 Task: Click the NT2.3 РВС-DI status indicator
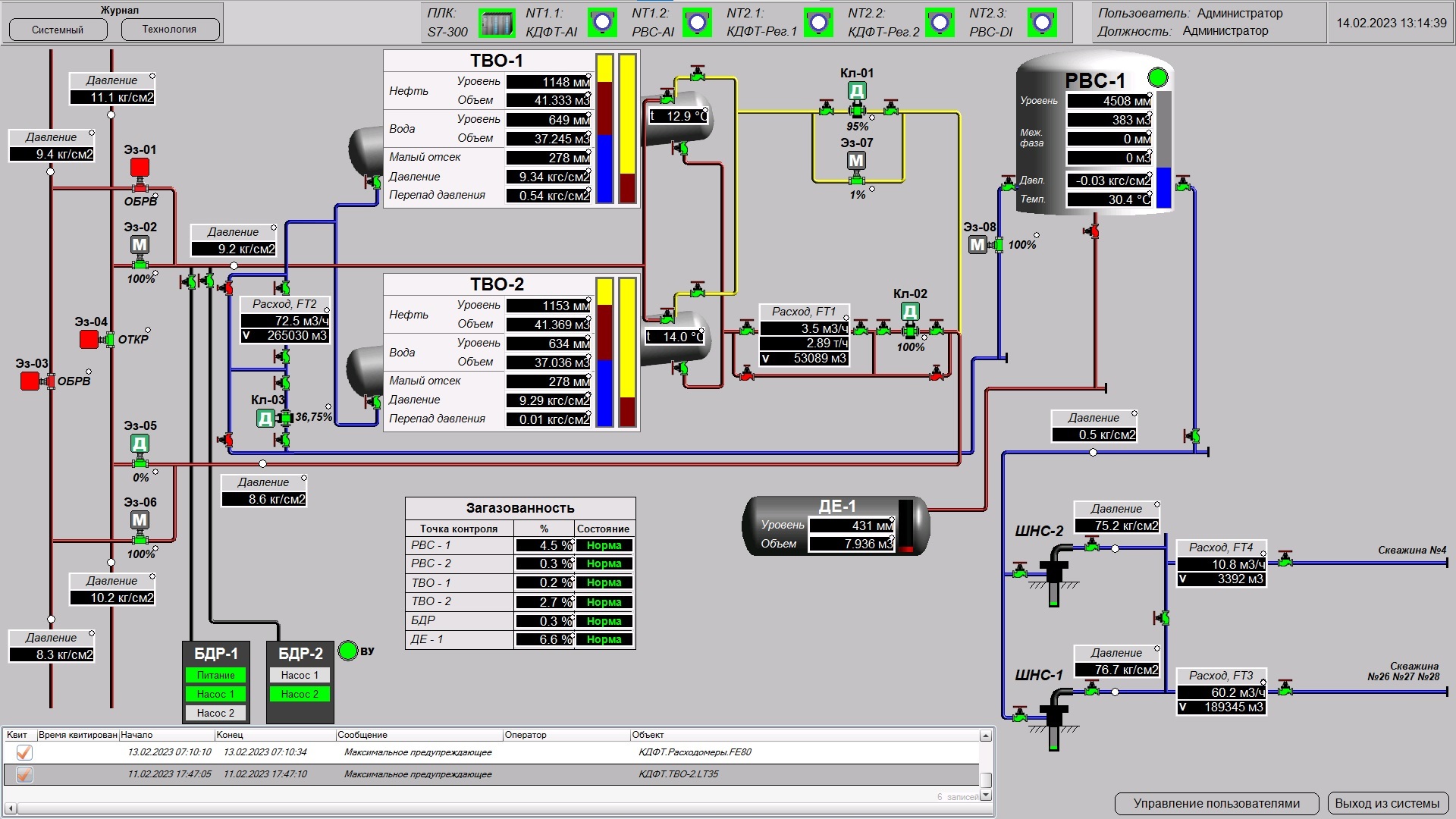1042,22
